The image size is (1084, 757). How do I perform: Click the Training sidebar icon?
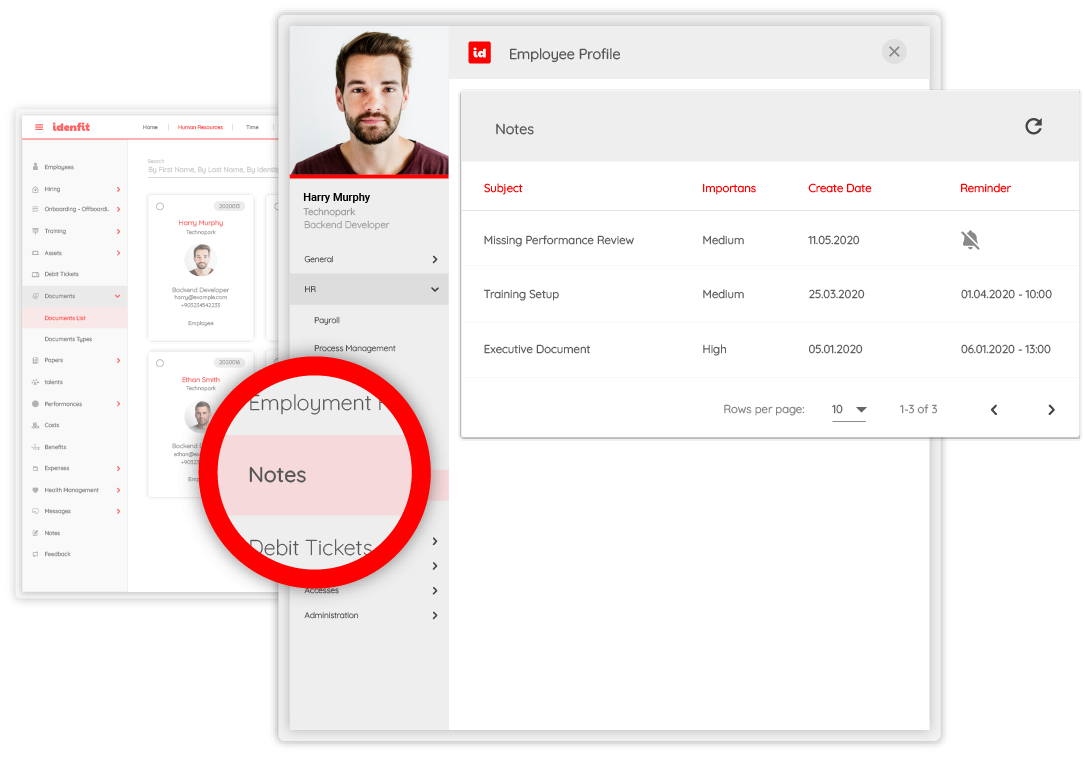coord(35,231)
